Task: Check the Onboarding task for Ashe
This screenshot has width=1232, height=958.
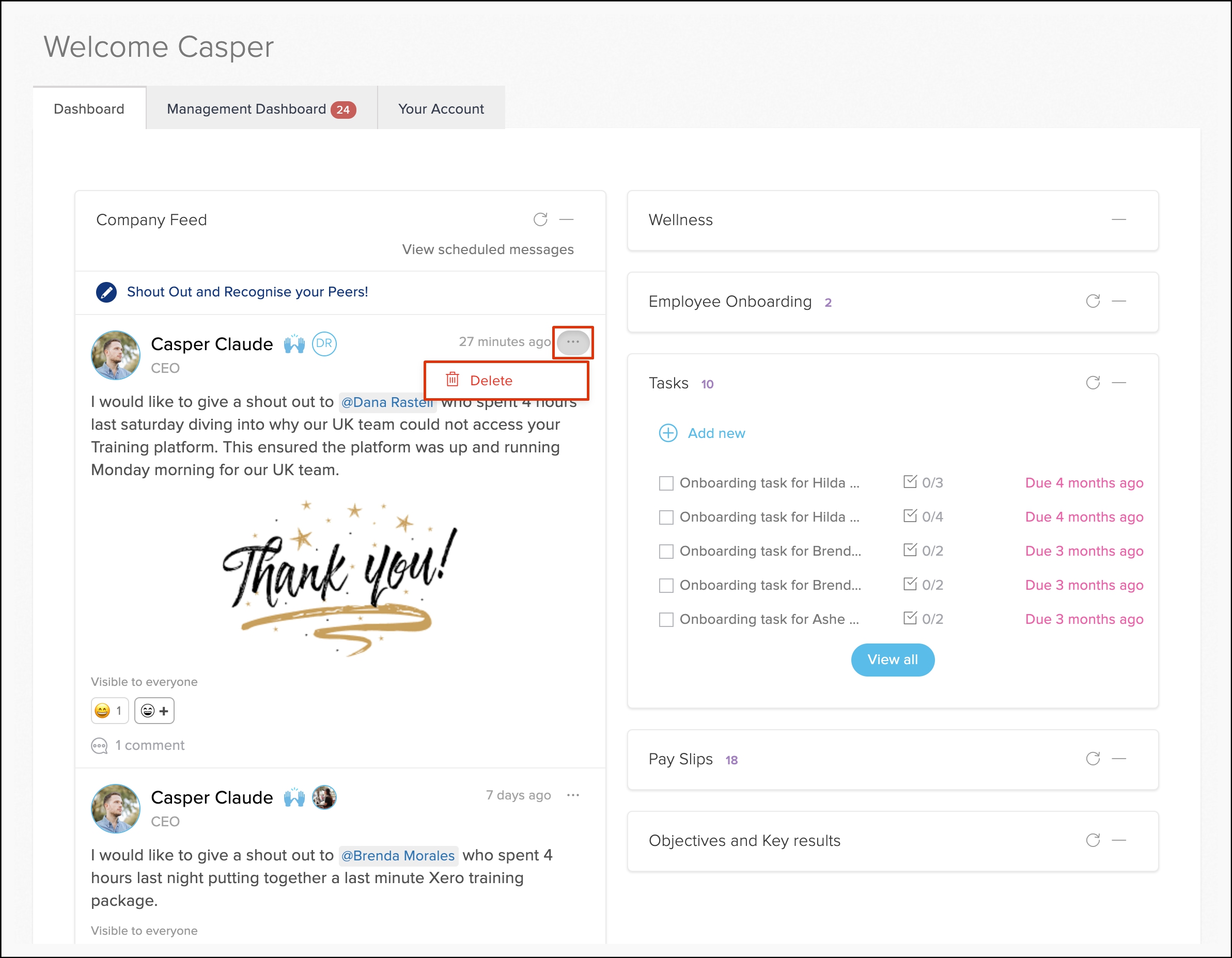Action: click(666, 620)
